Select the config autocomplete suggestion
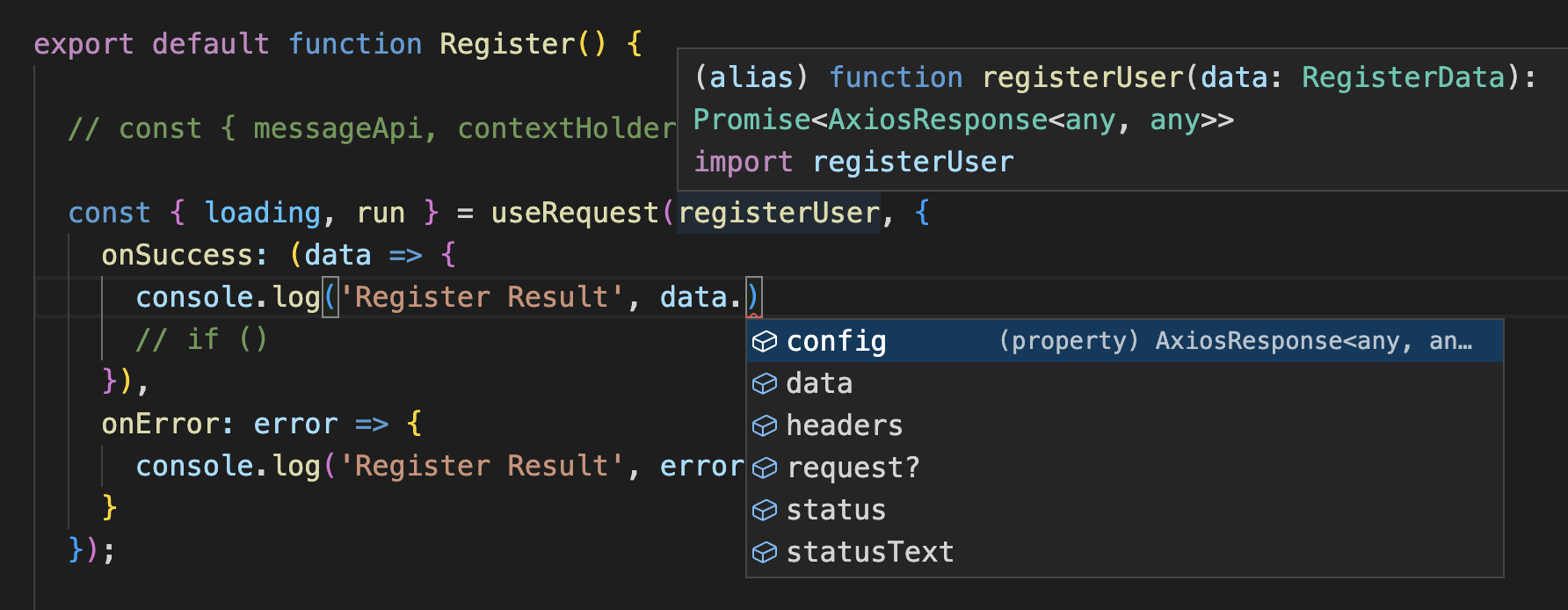This screenshot has width=1568, height=610. point(836,341)
